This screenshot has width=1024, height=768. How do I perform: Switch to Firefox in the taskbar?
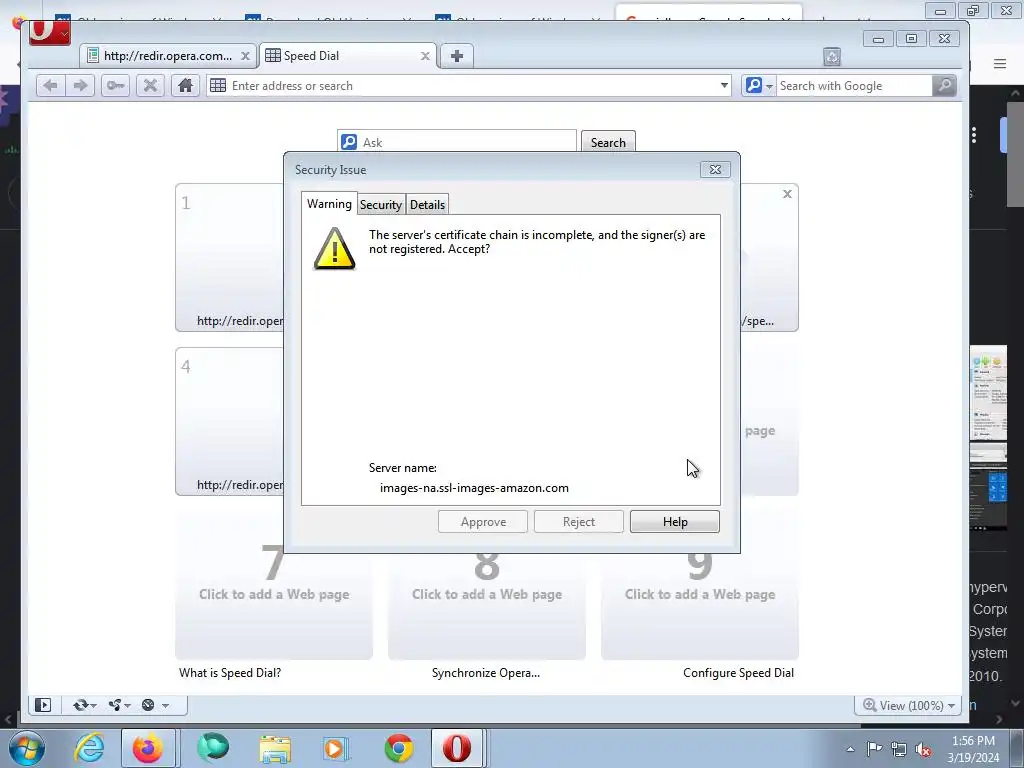[148, 748]
